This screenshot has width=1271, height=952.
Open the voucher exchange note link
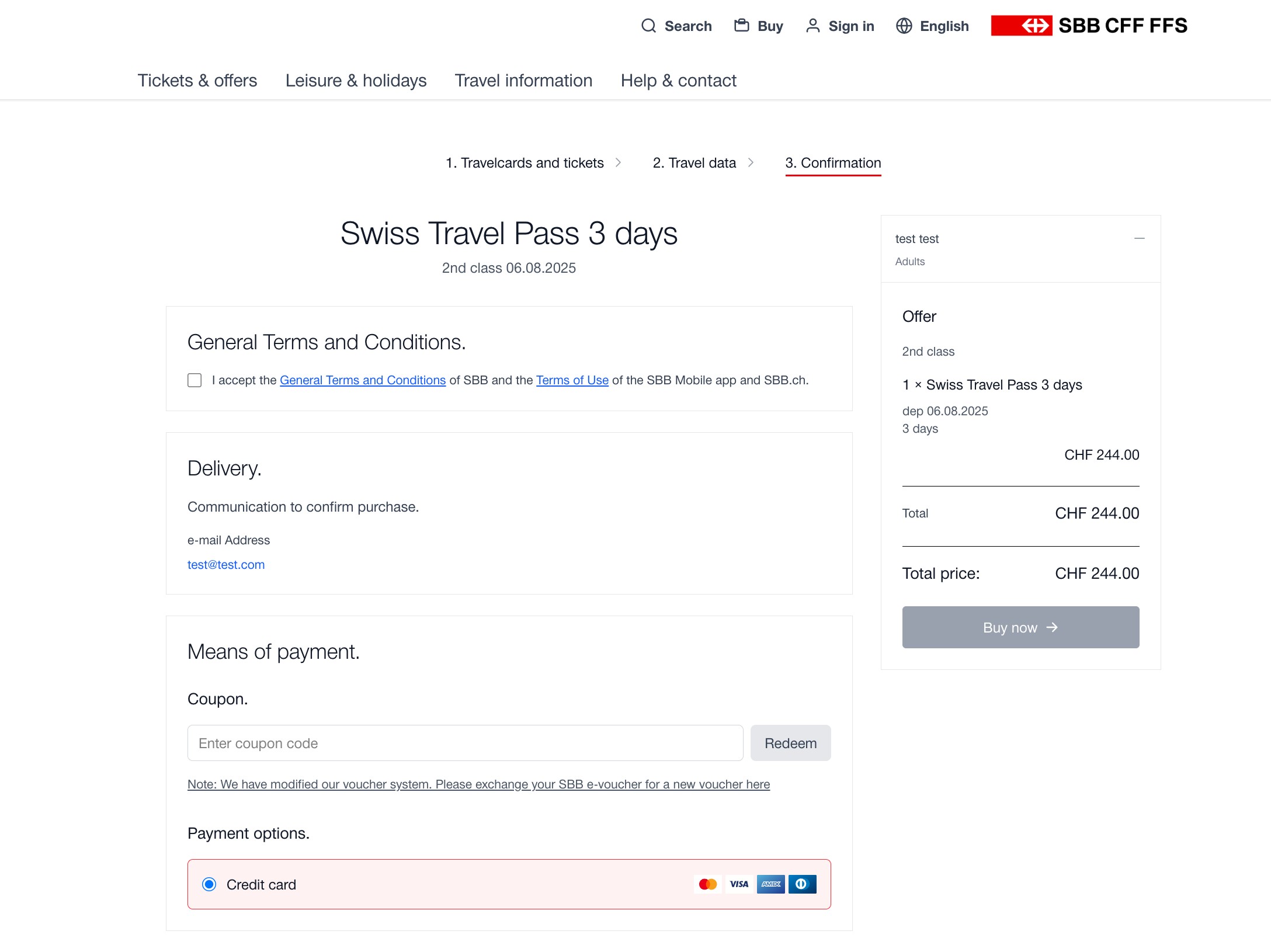point(479,784)
